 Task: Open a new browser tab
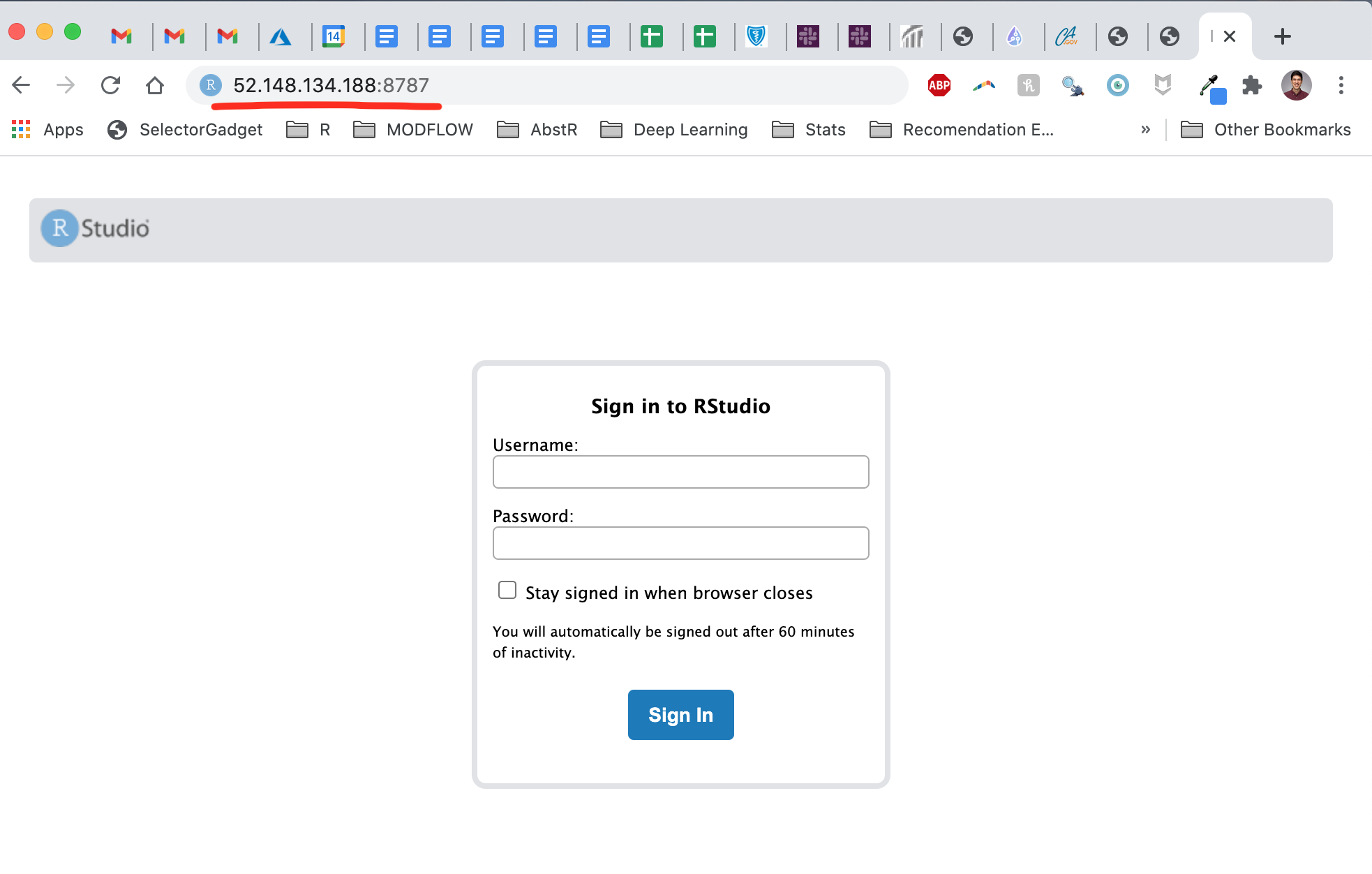[1282, 36]
